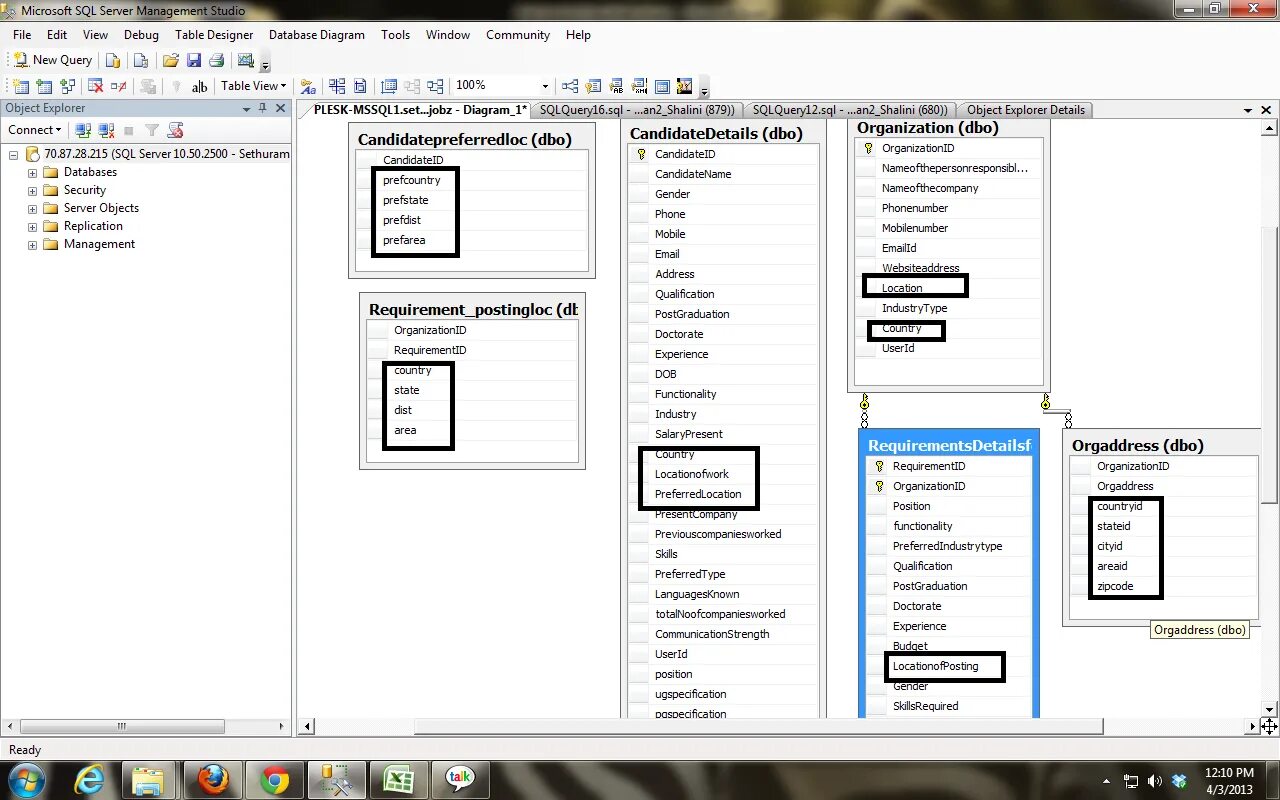Open the Tools menu
The width and height of the screenshot is (1280, 800).
coord(395,35)
